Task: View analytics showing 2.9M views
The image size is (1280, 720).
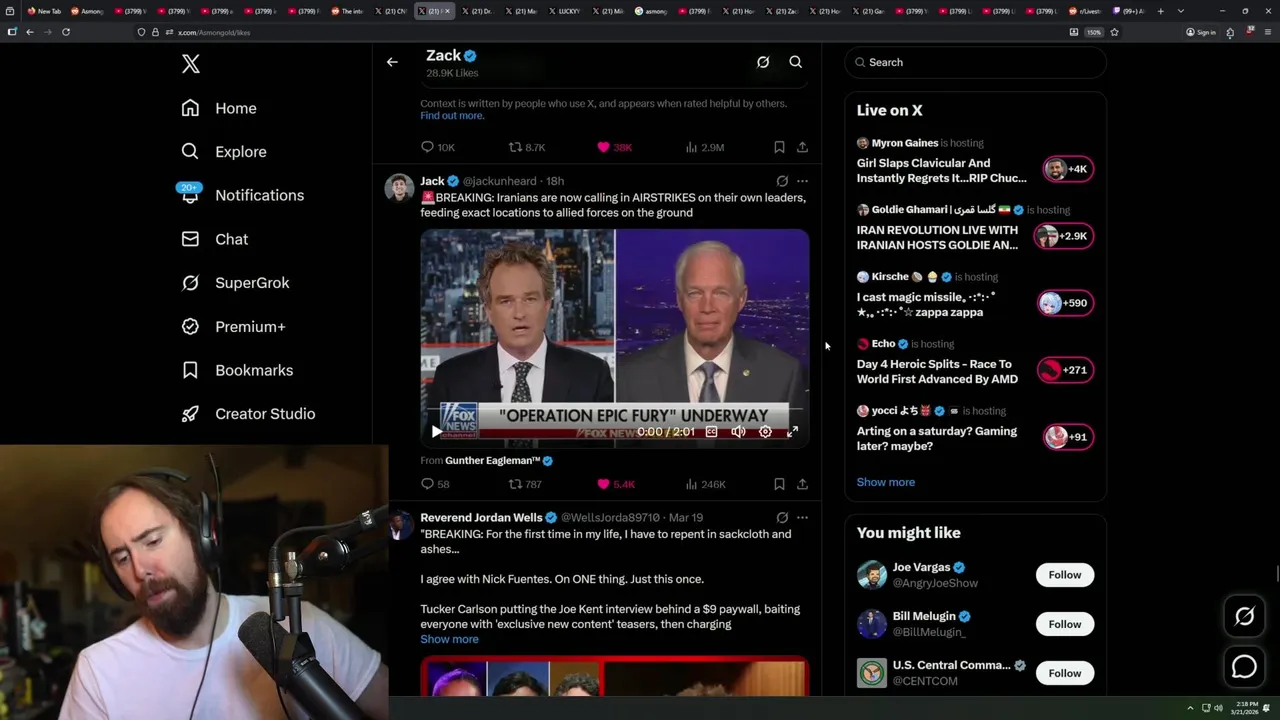Action: (x=705, y=147)
